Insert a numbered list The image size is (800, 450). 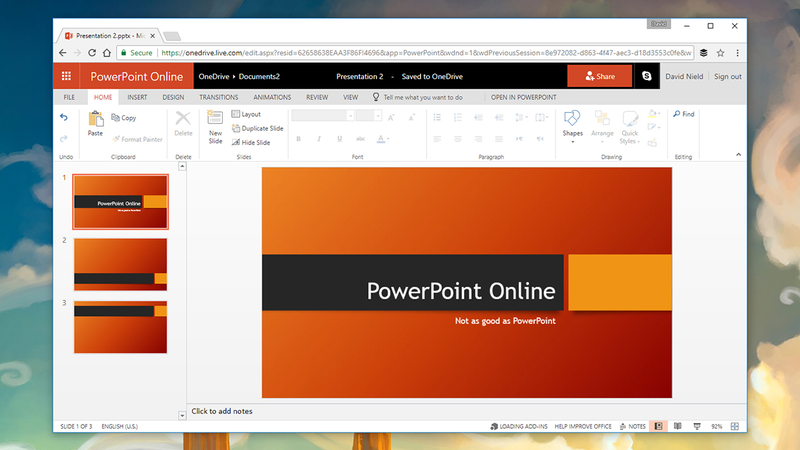click(x=458, y=118)
